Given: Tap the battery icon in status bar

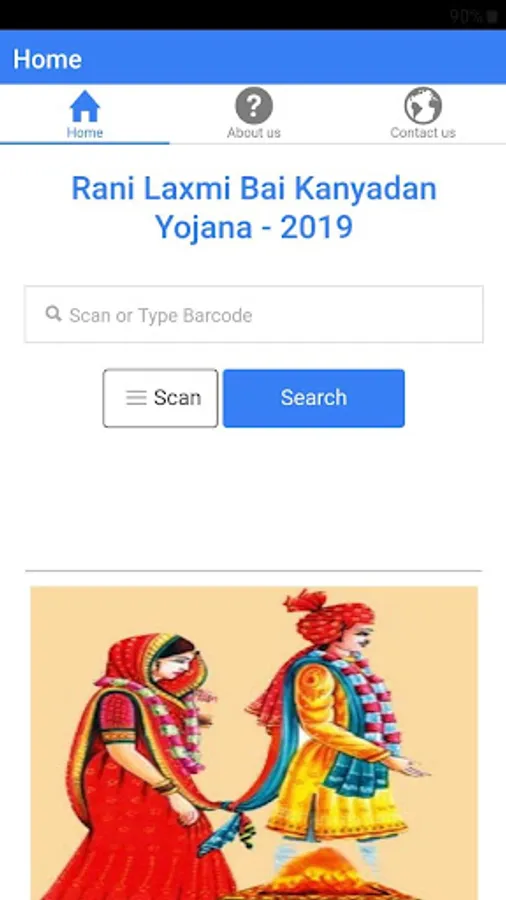Looking at the screenshot, I should pyautogui.click(x=492, y=16).
